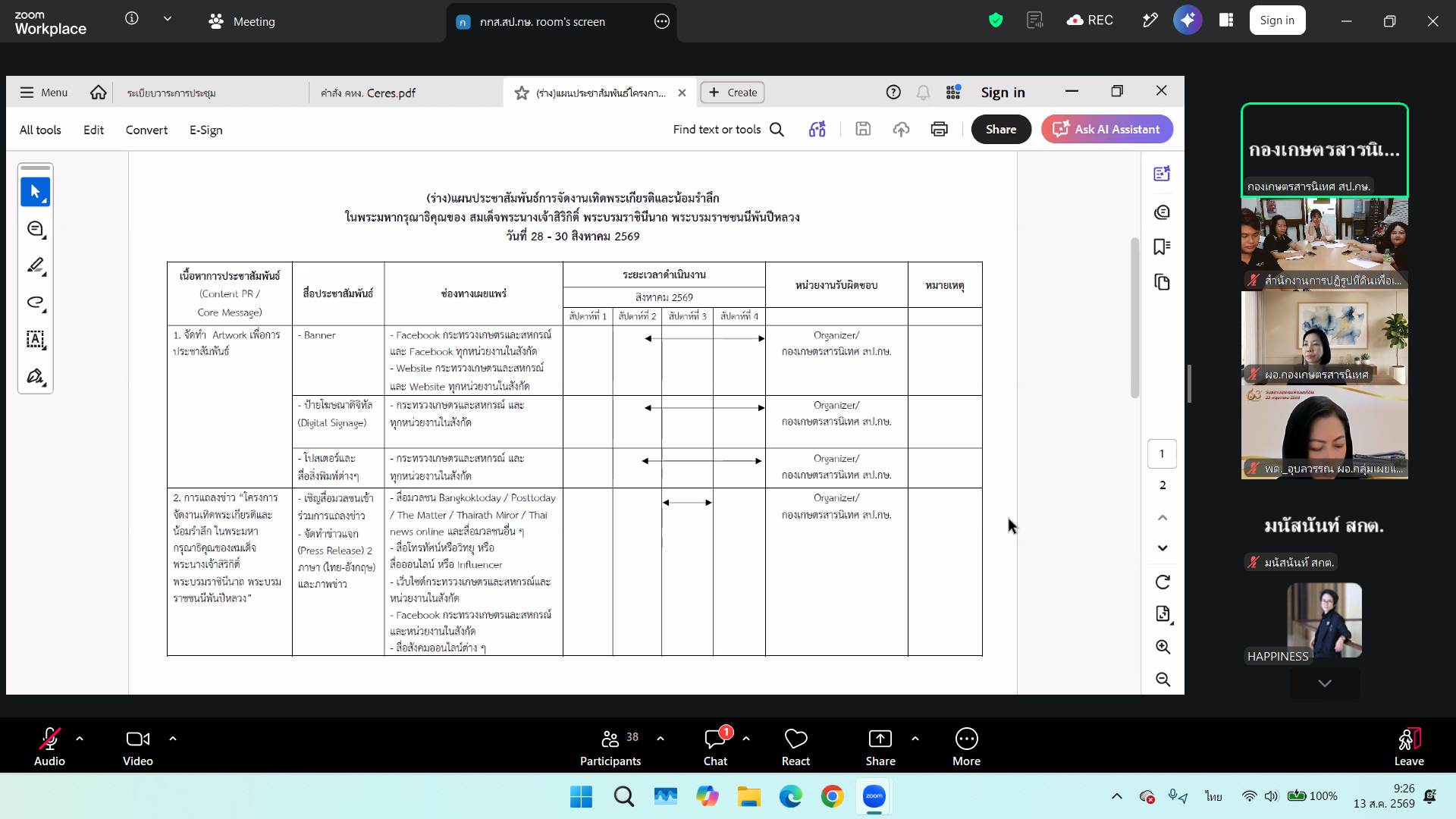Change the Zoom view layout
Image resolution: width=1456 pixels, height=819 pixels.
1226,20
